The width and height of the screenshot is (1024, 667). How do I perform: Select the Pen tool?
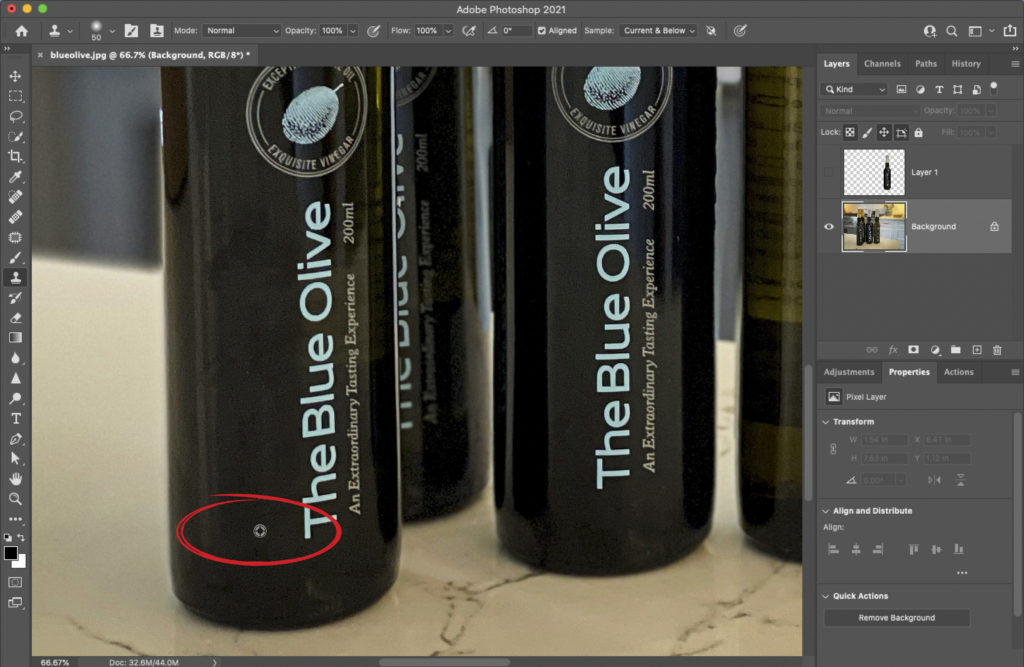click(16, 439)
